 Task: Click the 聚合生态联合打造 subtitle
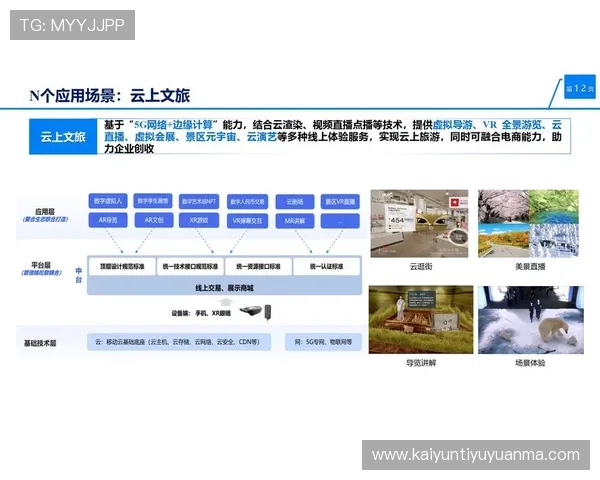[45, 219]
